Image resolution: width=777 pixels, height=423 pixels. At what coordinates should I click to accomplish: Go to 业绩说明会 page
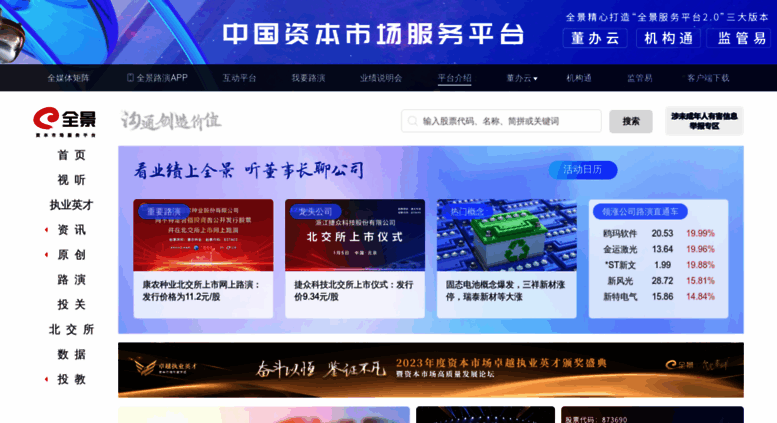coord(381,78)
